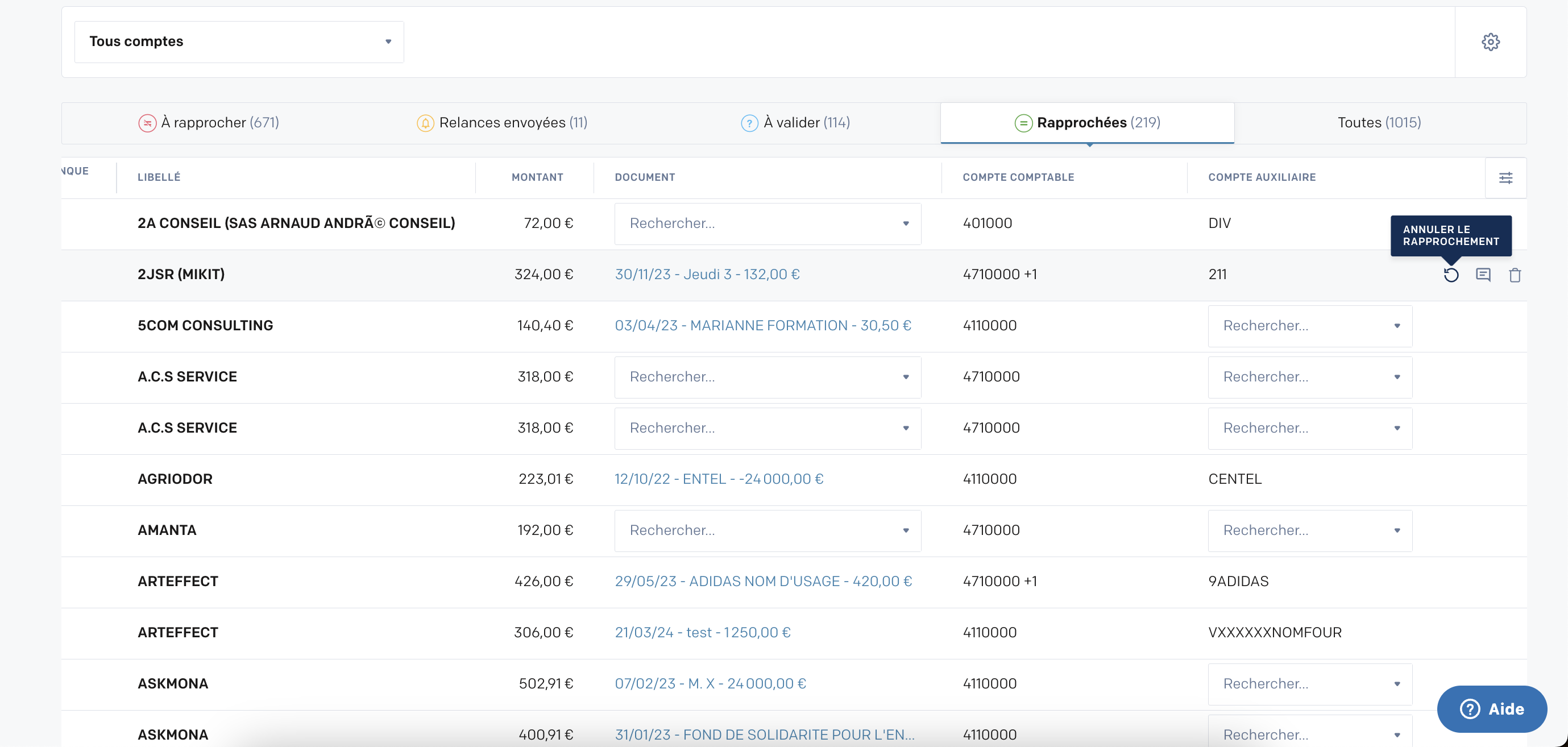Open the settings gear icon

1490,42
